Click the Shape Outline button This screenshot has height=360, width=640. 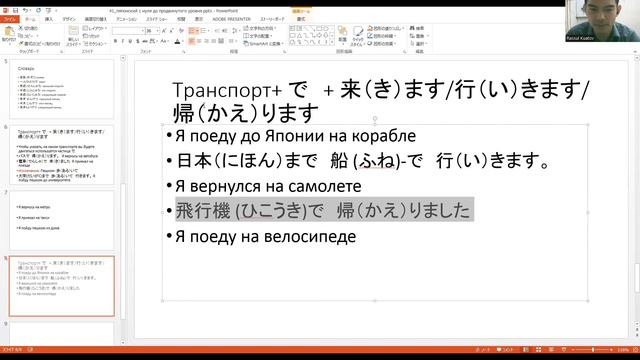[382, 36]
